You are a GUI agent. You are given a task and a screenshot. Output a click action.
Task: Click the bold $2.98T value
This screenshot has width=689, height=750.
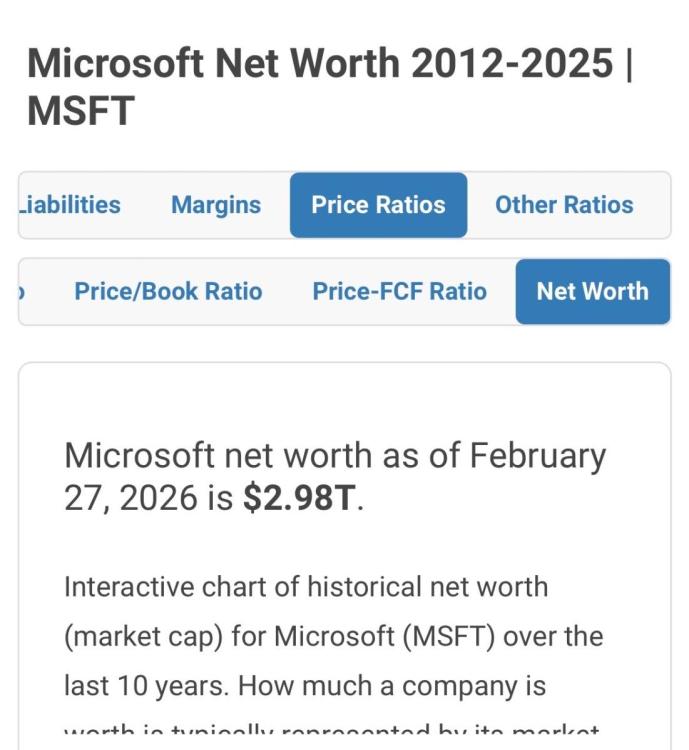click(298, 497)
